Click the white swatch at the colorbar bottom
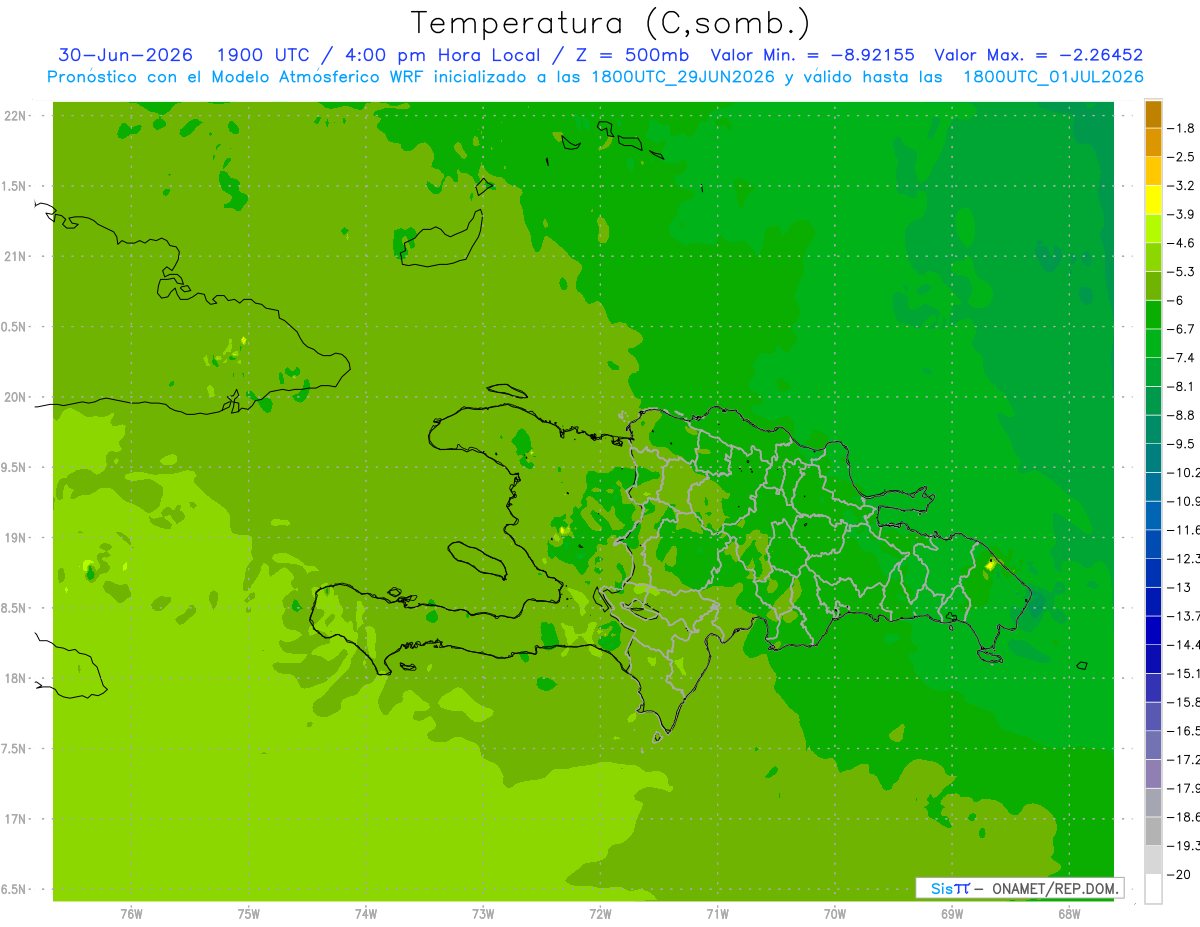This screenshot has width=1200, height=927. click(1153, 888)
